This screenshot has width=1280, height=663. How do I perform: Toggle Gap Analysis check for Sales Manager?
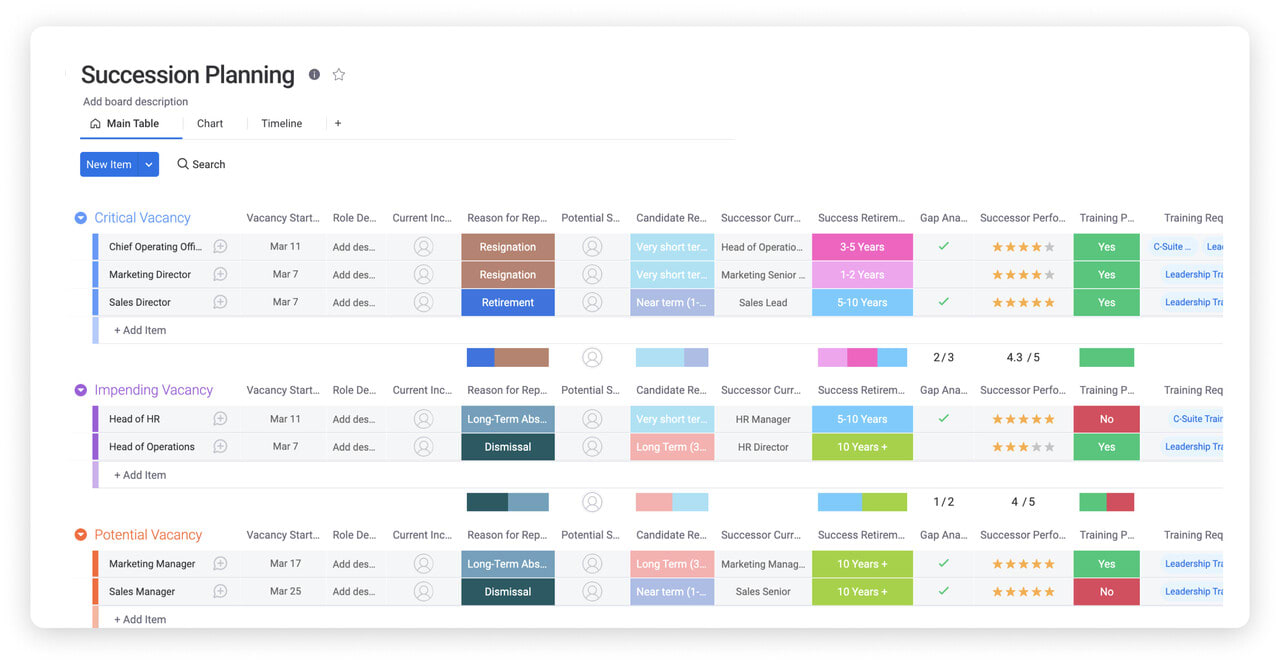pos(943,591)
